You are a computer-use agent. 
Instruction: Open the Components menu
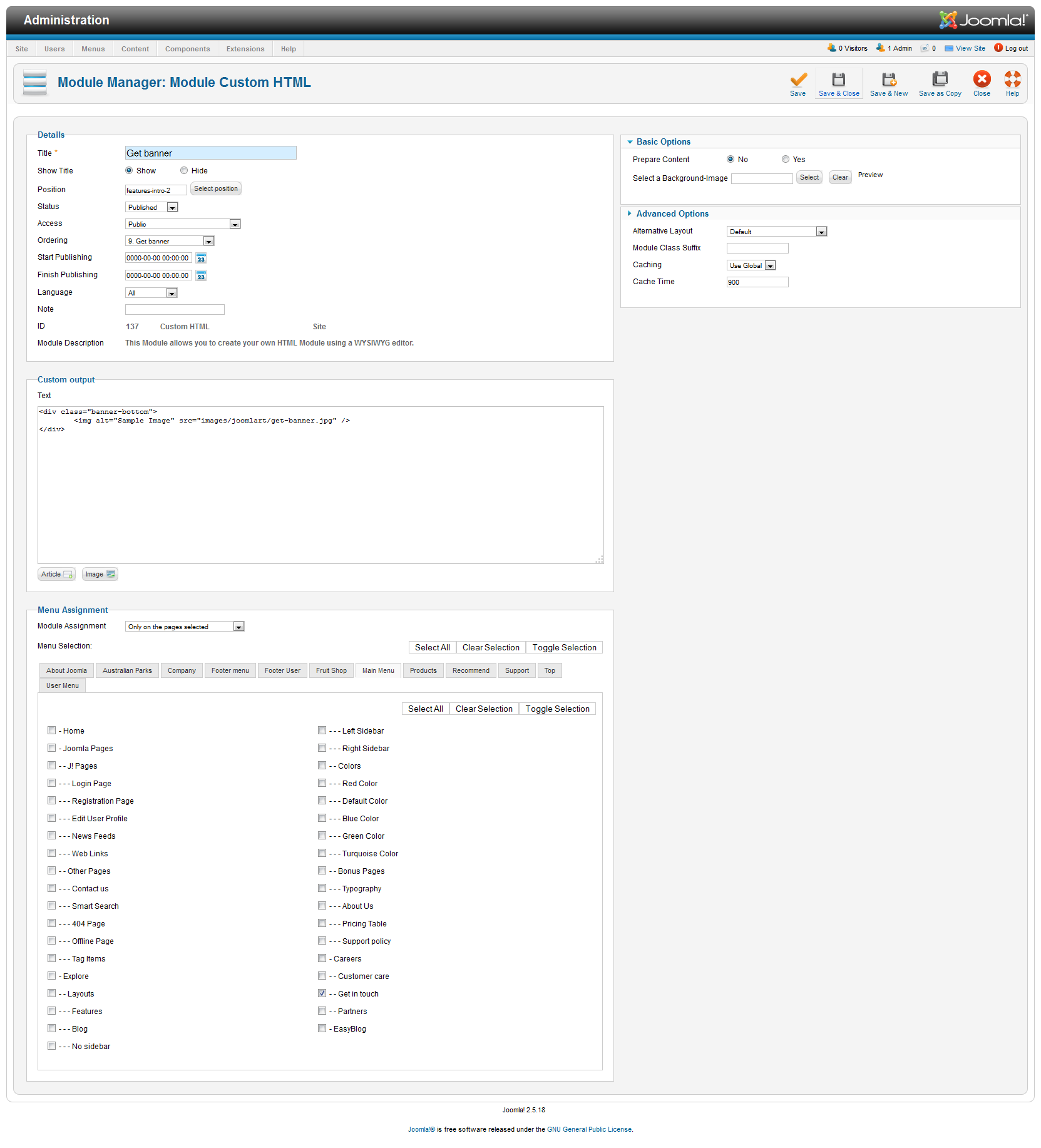(188, 49)
